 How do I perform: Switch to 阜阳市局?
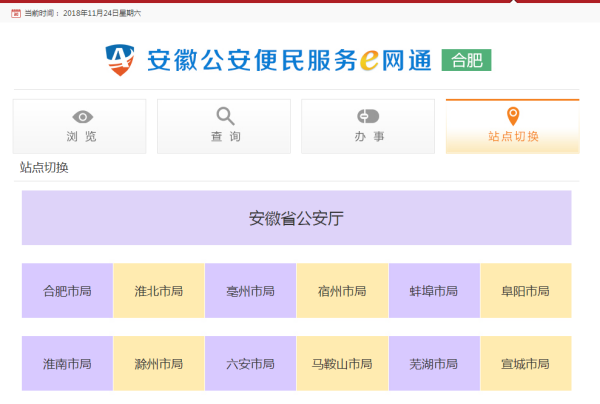(x=526, y=291)
